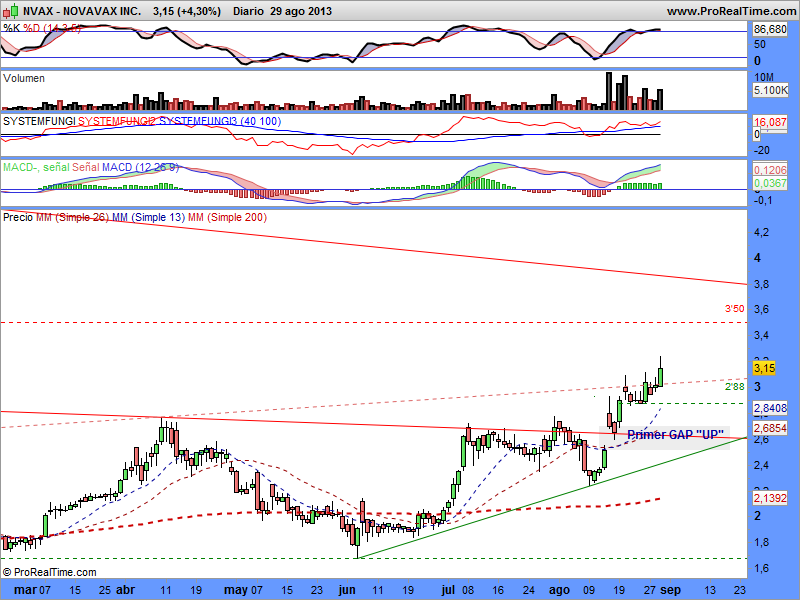
Task: Click the 3,8 price axis label
Action: [761, 284]
